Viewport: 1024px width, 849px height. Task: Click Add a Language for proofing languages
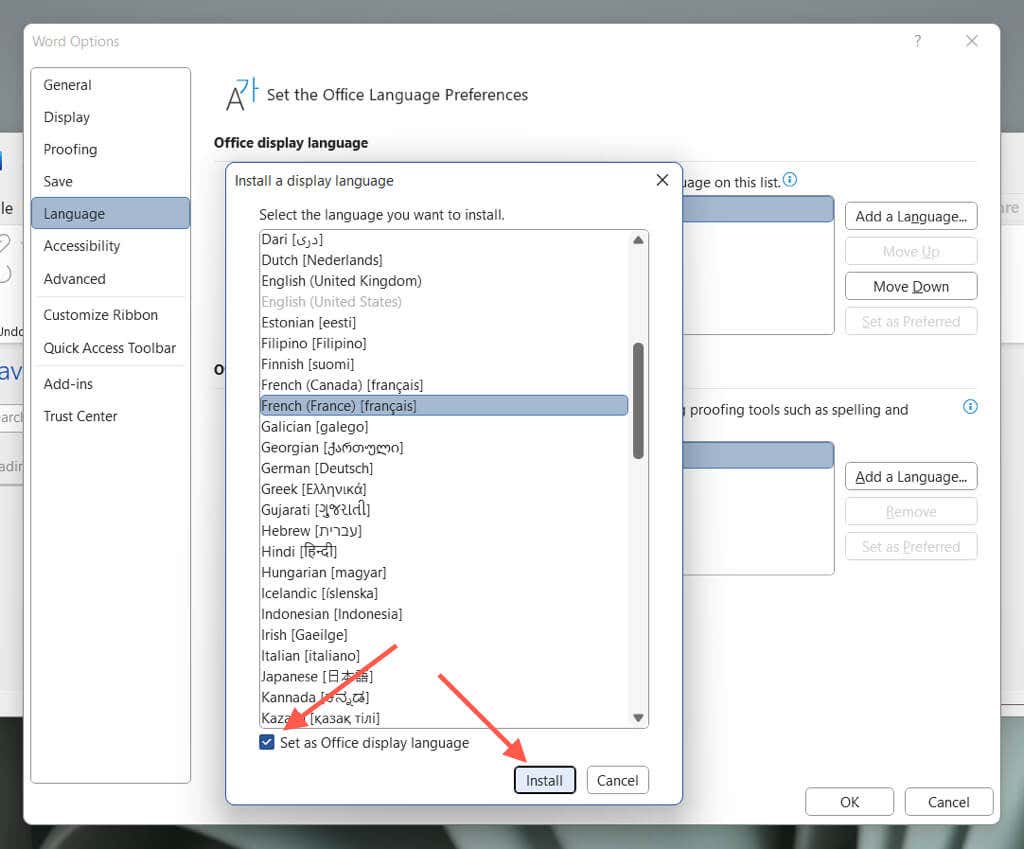click(911, 477)
